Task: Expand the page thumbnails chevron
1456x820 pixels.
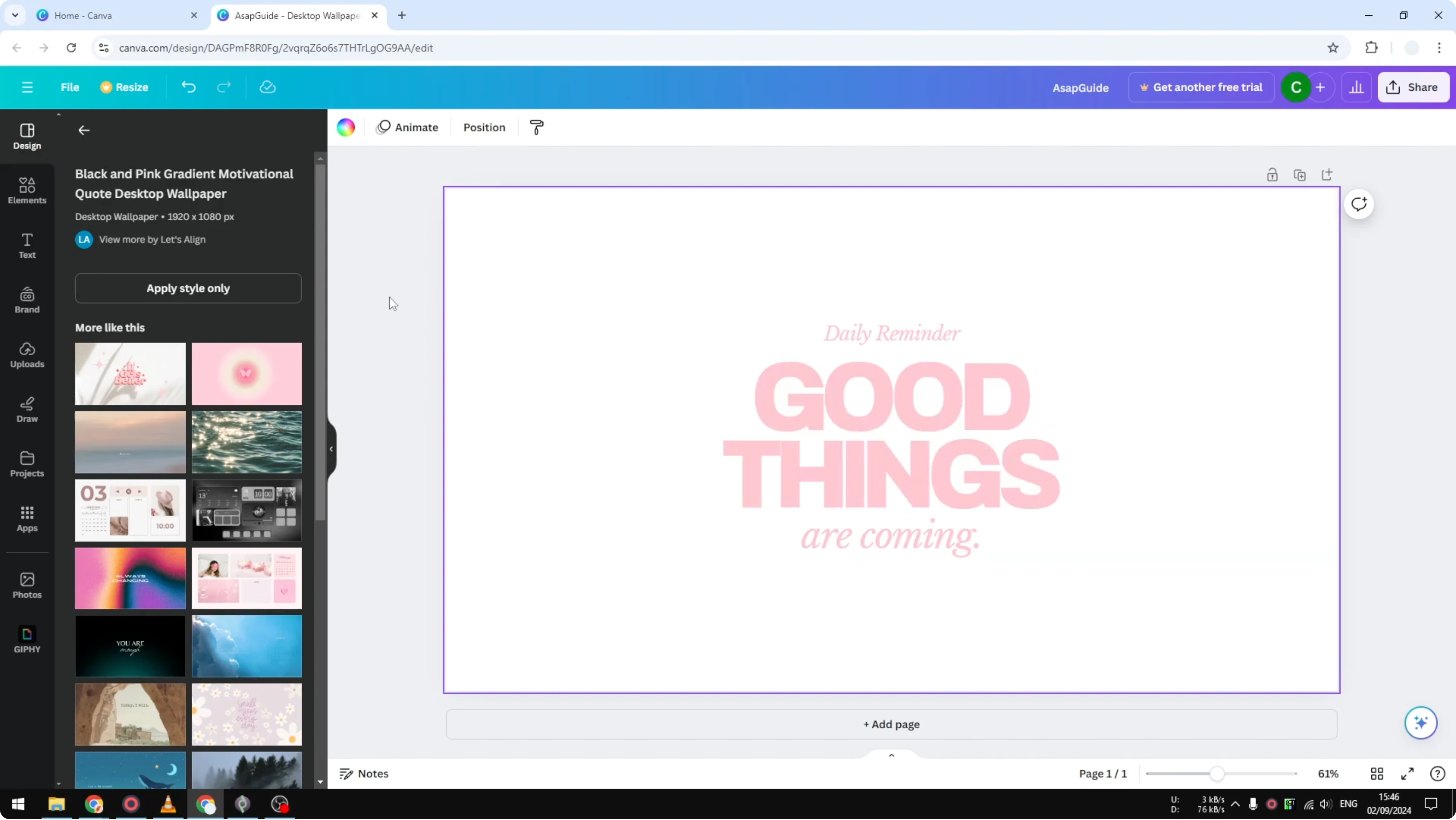Action: pos(892,756)
